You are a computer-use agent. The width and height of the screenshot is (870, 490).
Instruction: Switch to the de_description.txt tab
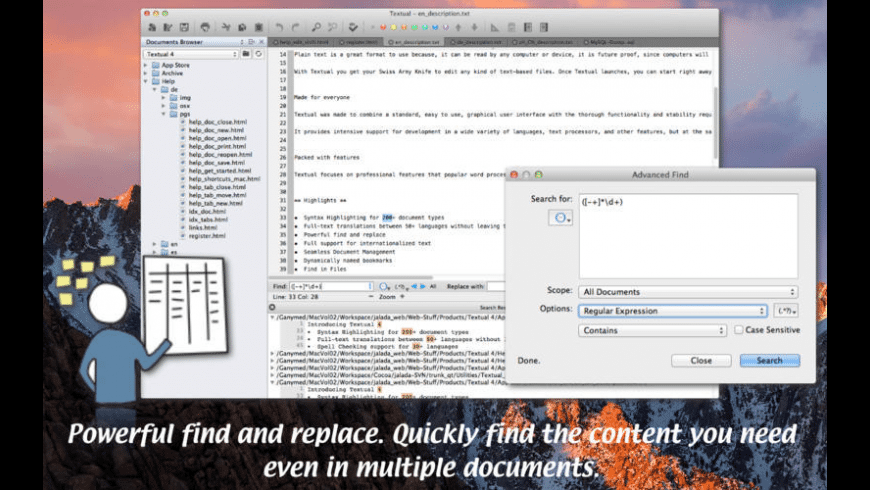pyautogui.click(x=477, y=42)
